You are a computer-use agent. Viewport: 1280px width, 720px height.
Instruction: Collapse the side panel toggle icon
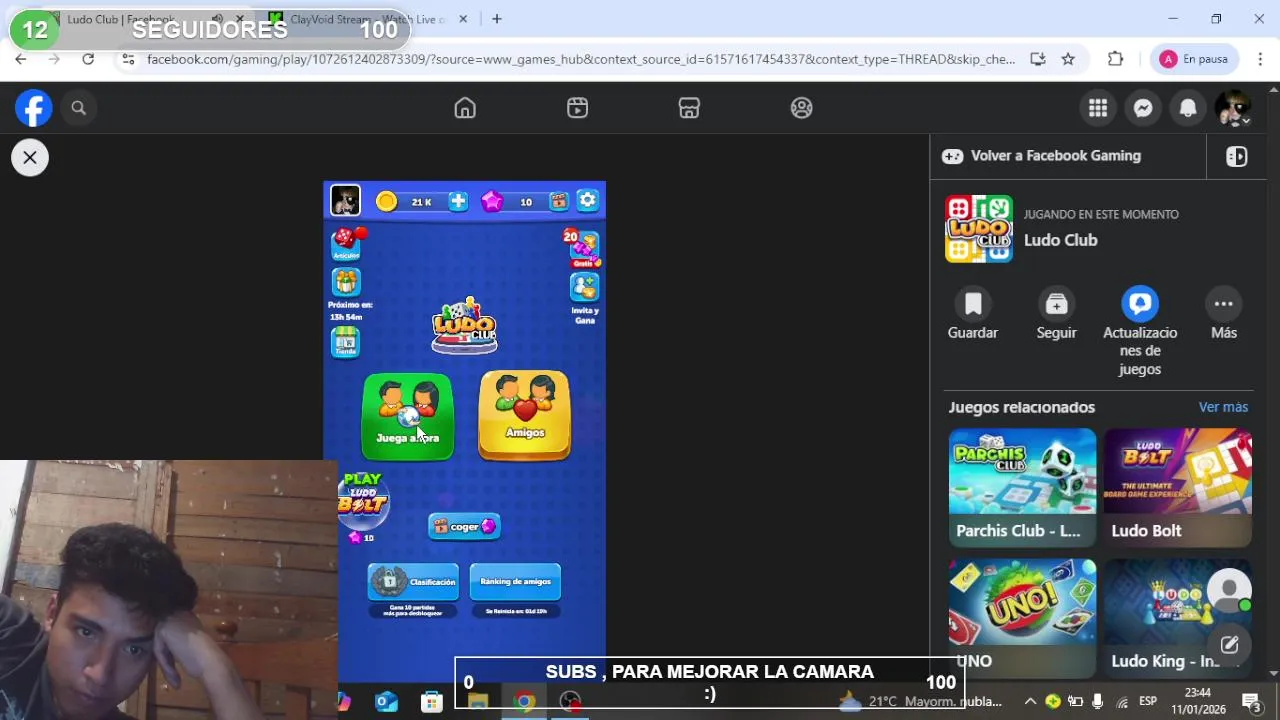point(1236,156)
